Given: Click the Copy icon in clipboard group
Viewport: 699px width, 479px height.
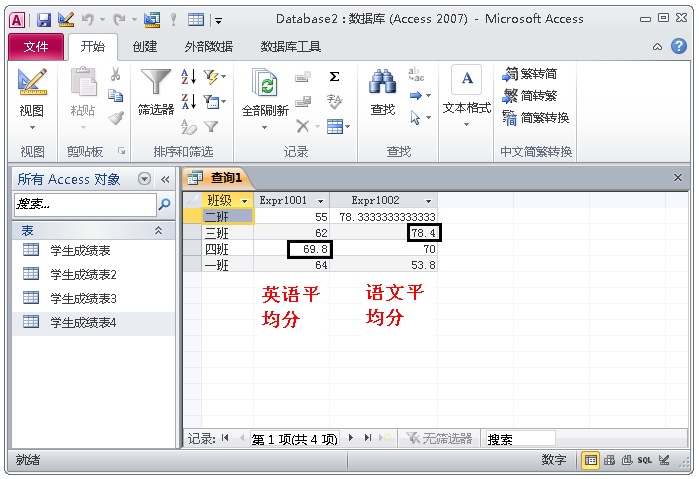Looking at the screenshot, I should 115,95.
